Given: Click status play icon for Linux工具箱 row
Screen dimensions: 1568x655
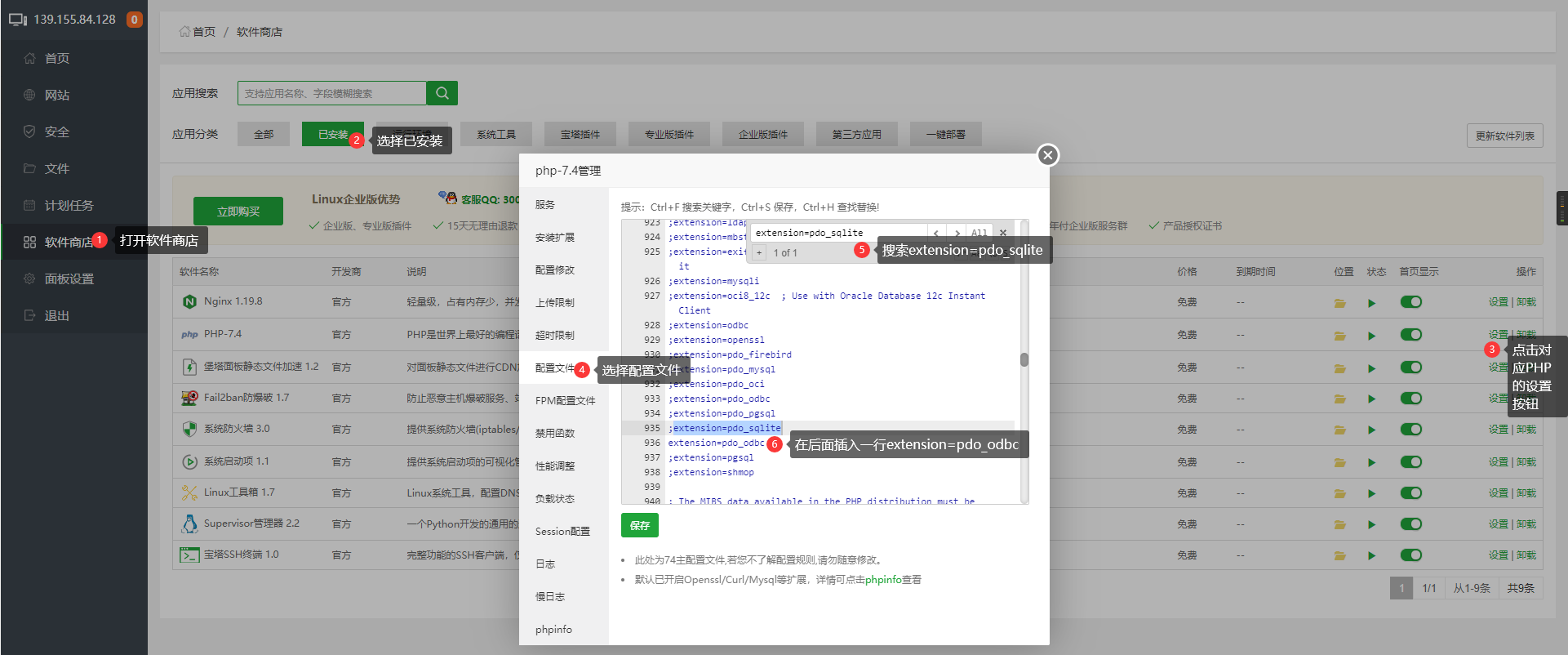Looking at the screenshot, I should pyautogui.click(x=1372, y=493).
